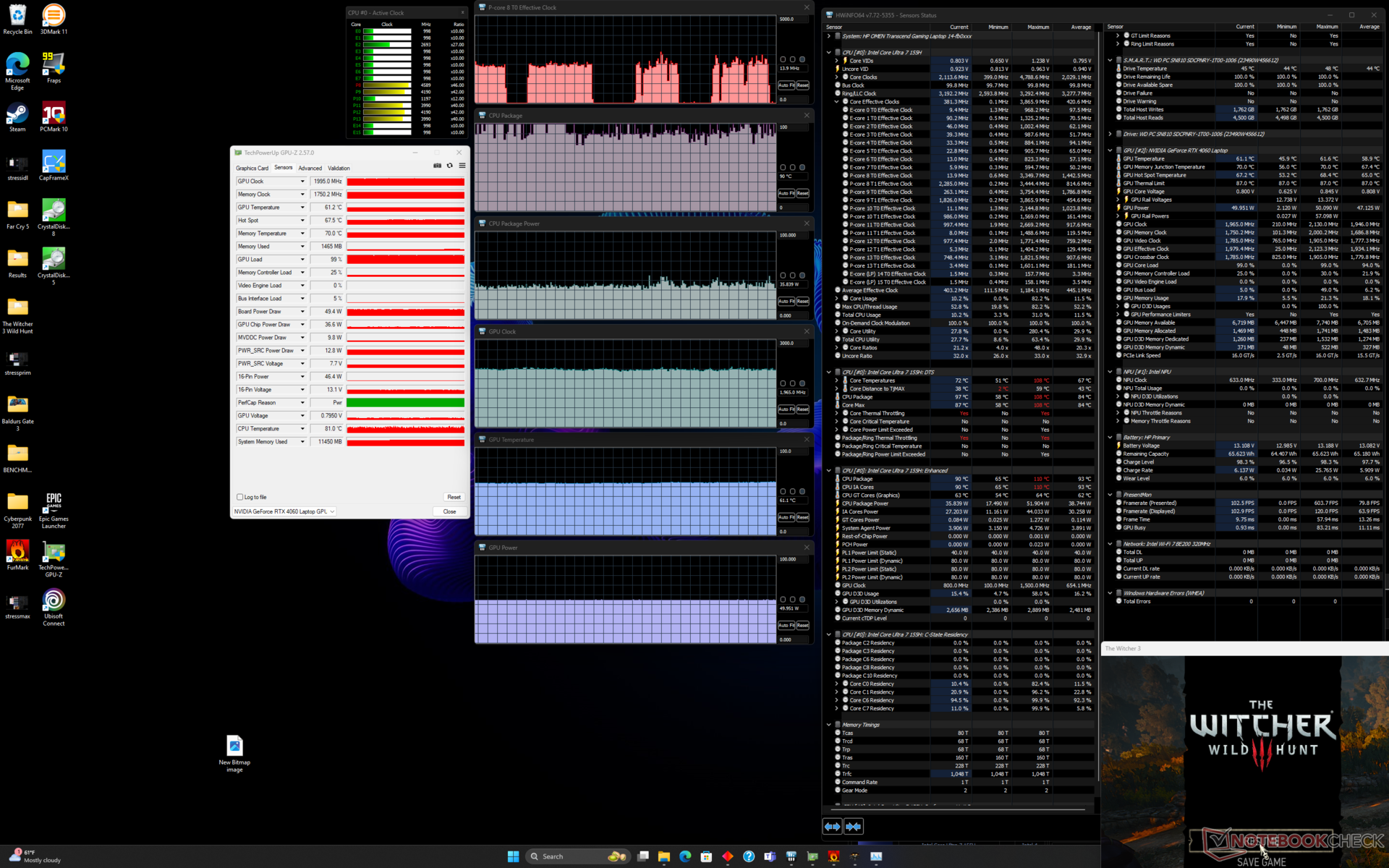The width and height of the screenshot is (1389, 868).
Task: Enable the Log to file checkbox
Action: [x=240, y=497]
